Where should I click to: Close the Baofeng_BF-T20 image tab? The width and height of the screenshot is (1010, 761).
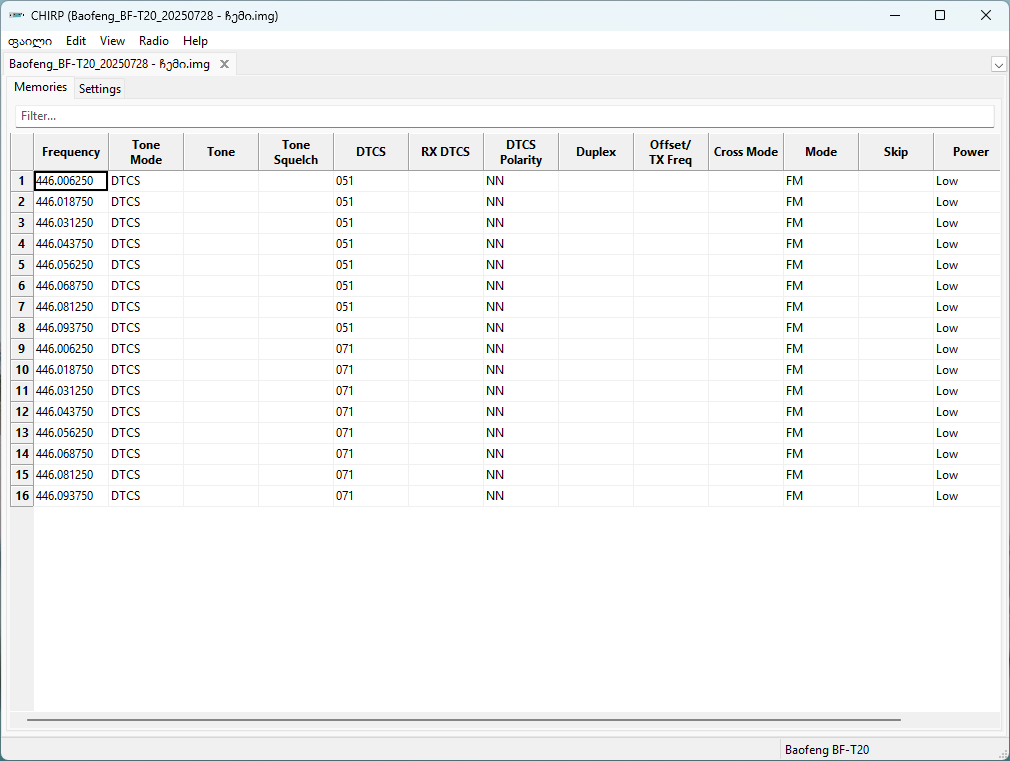click(x=224, y=64)
